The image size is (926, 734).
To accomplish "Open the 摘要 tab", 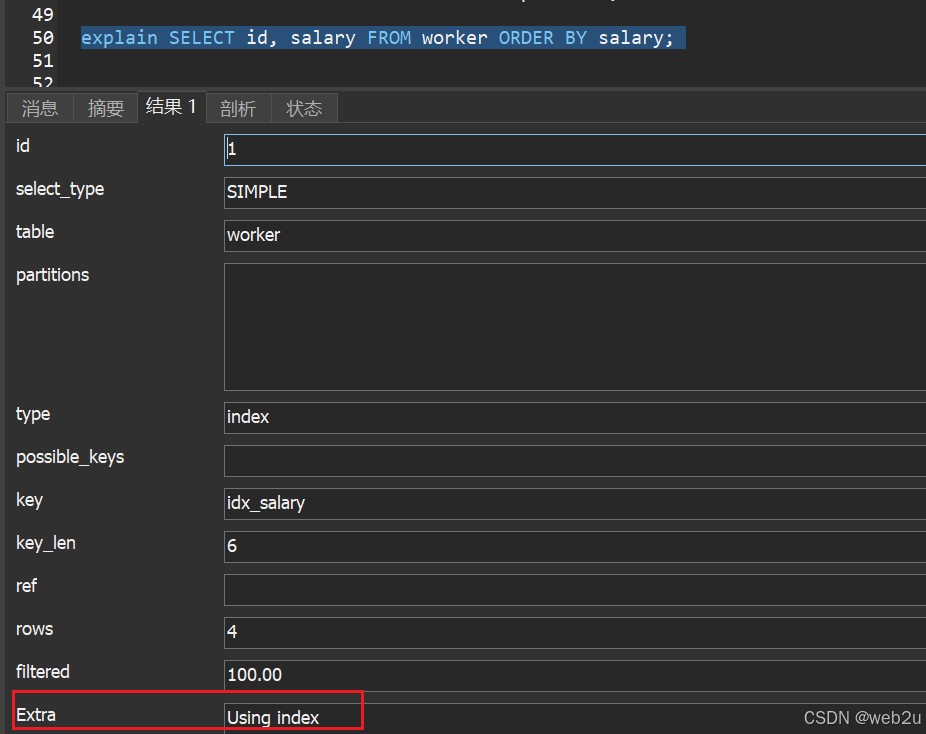I will (105, 108).
